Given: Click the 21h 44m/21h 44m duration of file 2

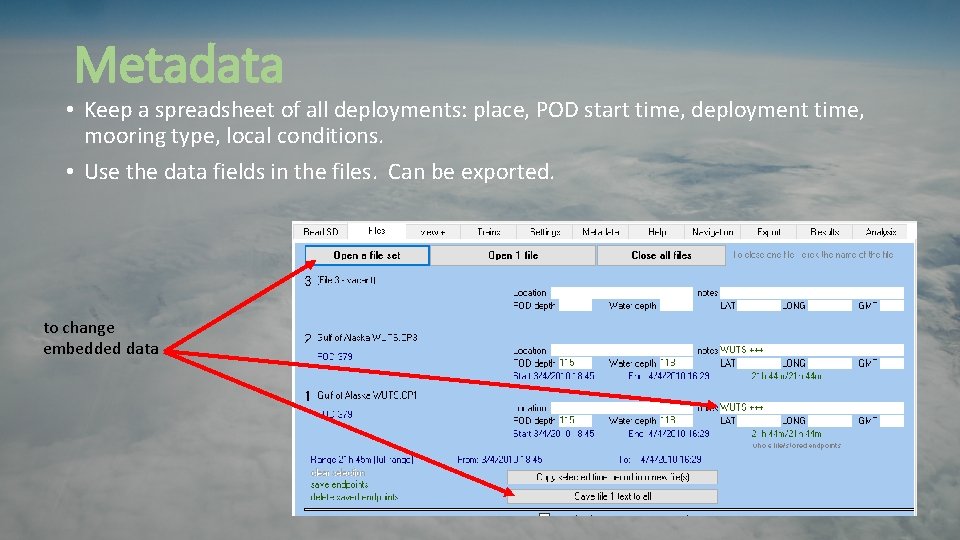Looking at the screenshot, I should (786, 376).
